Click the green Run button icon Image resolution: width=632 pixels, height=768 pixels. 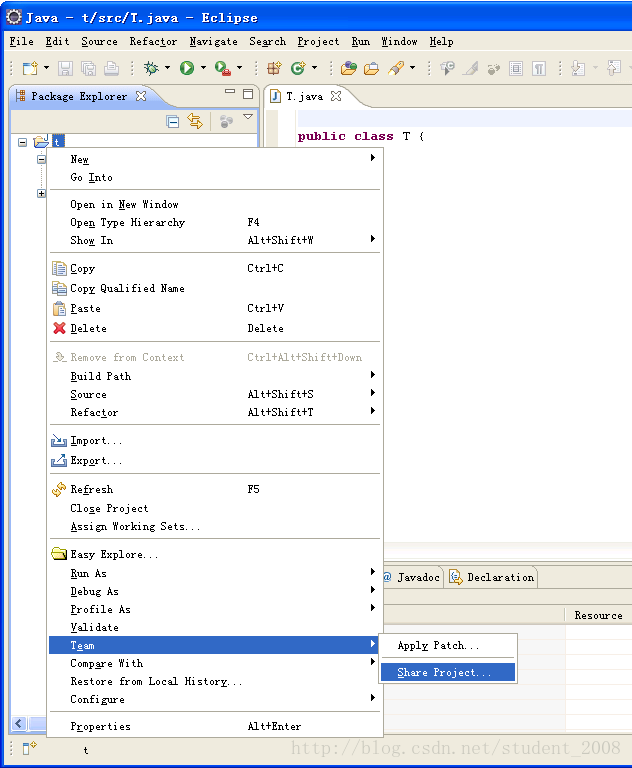tap(187, 68)
